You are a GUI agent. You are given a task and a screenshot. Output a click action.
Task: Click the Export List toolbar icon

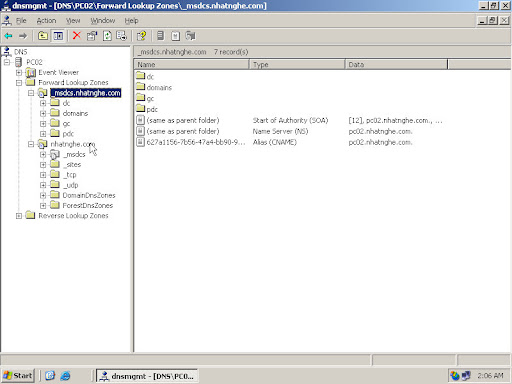pos(121,36)
